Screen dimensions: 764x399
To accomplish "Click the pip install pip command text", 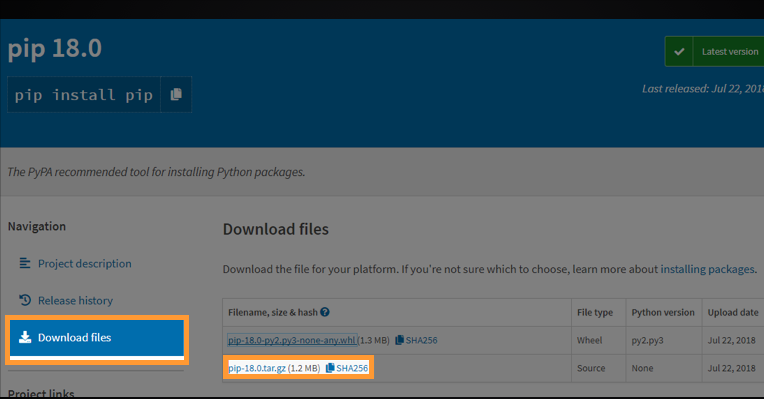I will [x=84, y=95].
